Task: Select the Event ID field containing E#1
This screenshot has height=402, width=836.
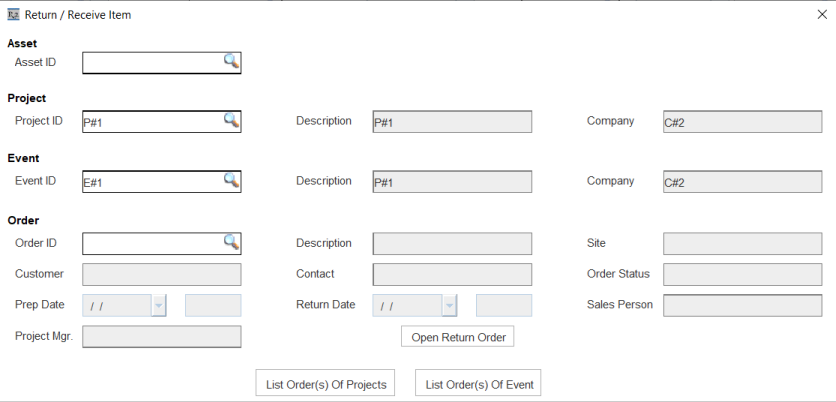Action: coord(153,181)
